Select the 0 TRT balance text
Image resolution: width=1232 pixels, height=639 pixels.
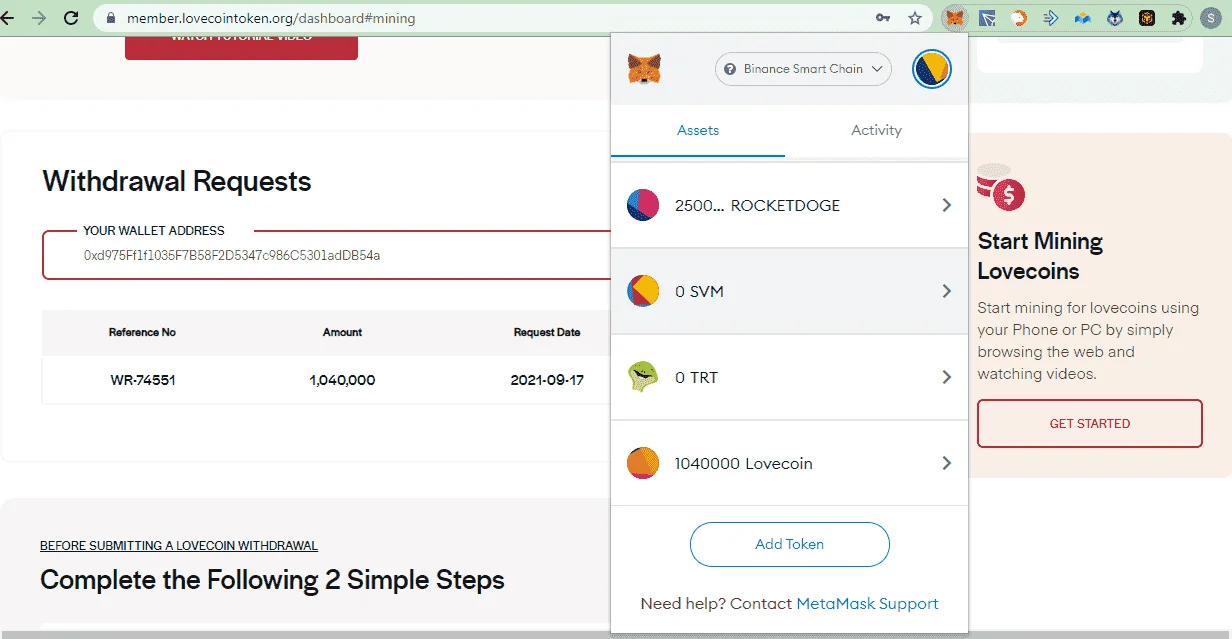coord(696,377)
